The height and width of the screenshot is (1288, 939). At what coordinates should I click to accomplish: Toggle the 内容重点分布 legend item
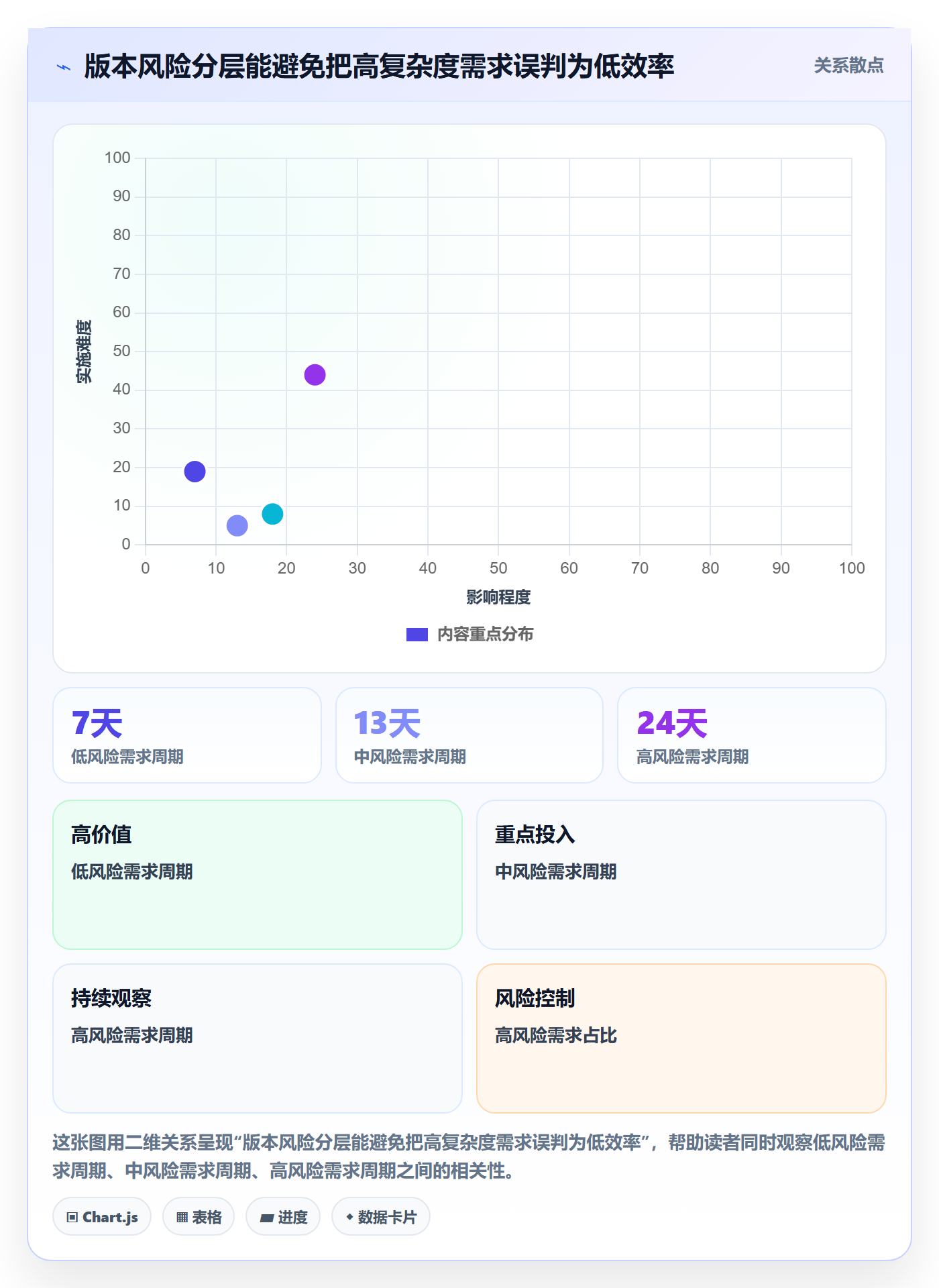pyautogui.click(x=469, y=635)
